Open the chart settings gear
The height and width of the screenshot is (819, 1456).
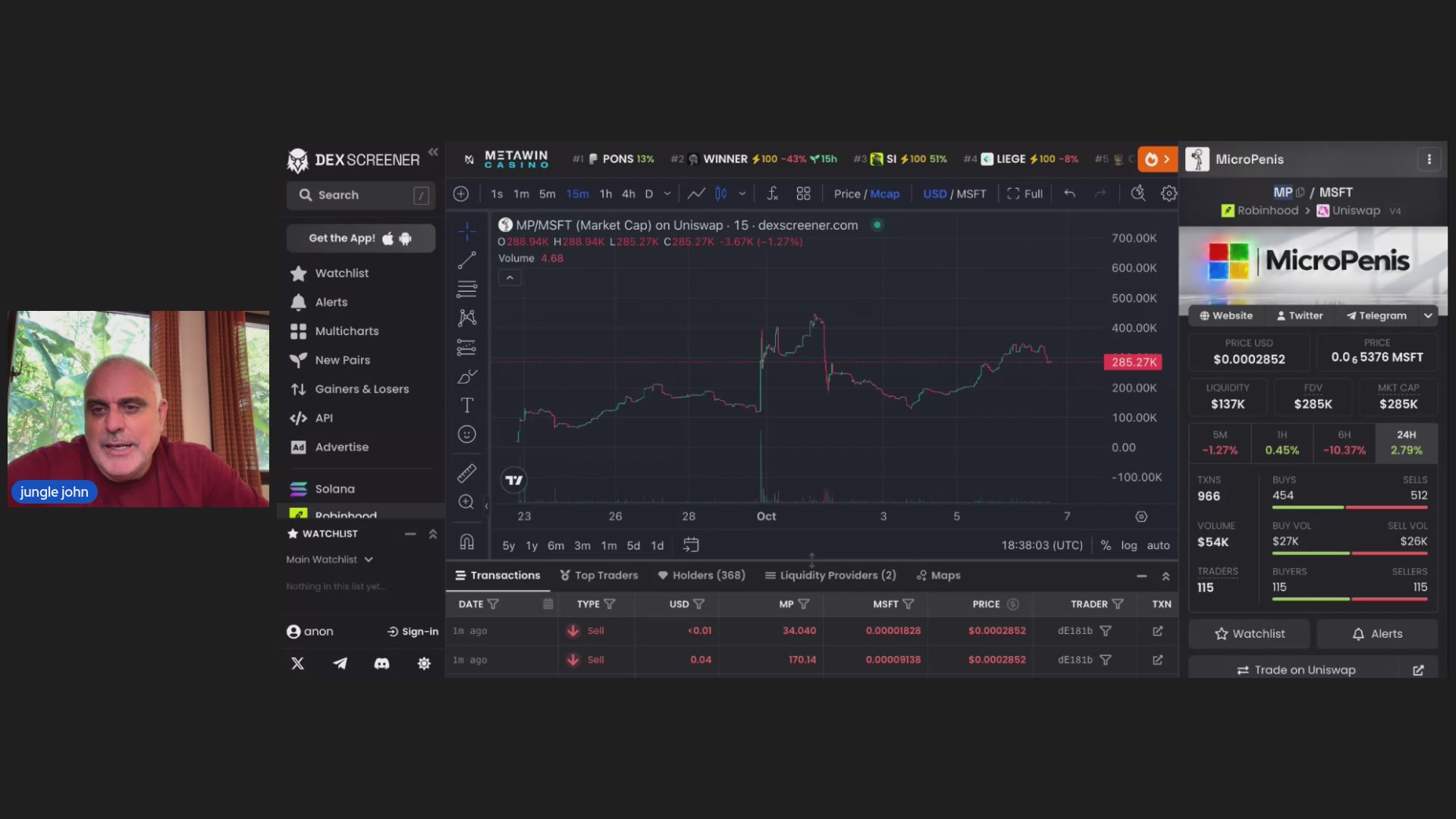coord(1169,194)
